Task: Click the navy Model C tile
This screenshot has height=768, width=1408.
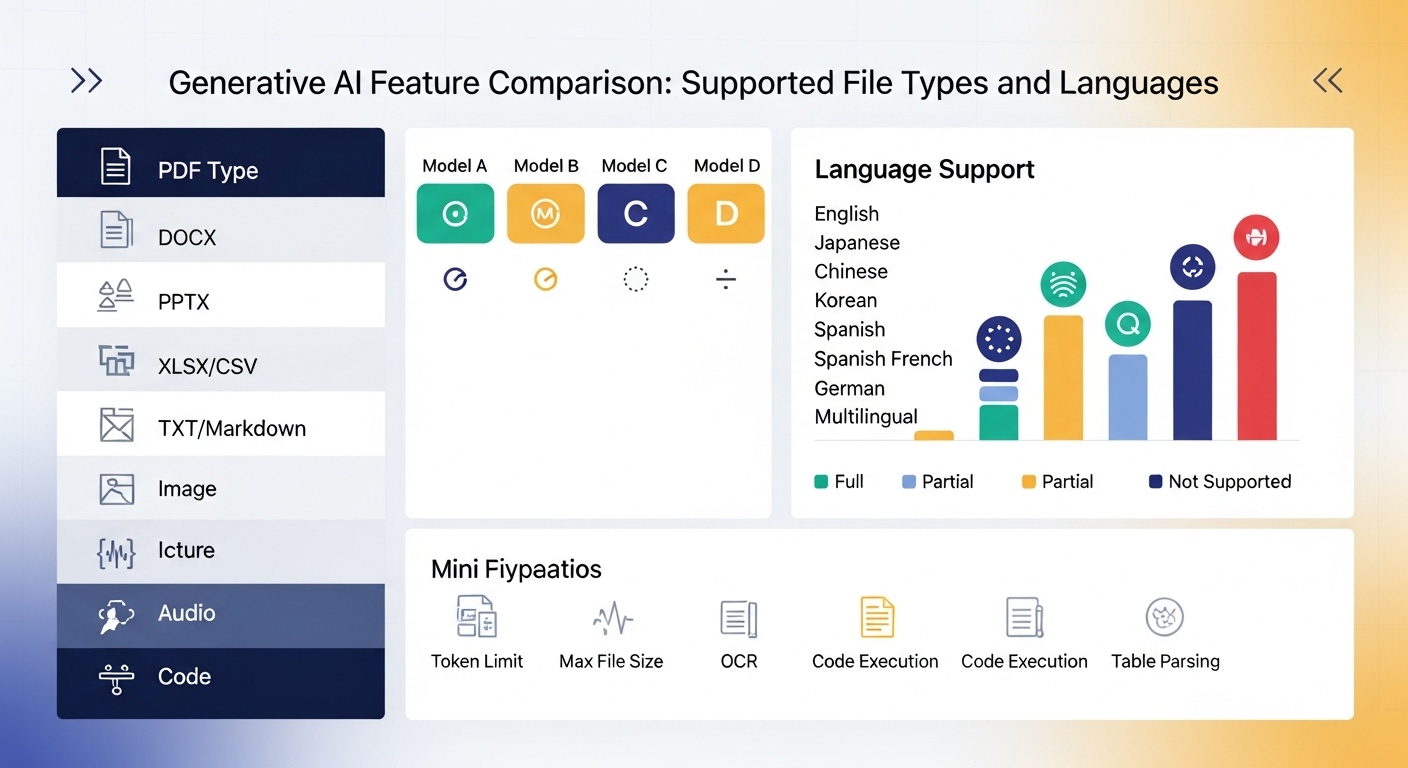Action: [636, 213]
